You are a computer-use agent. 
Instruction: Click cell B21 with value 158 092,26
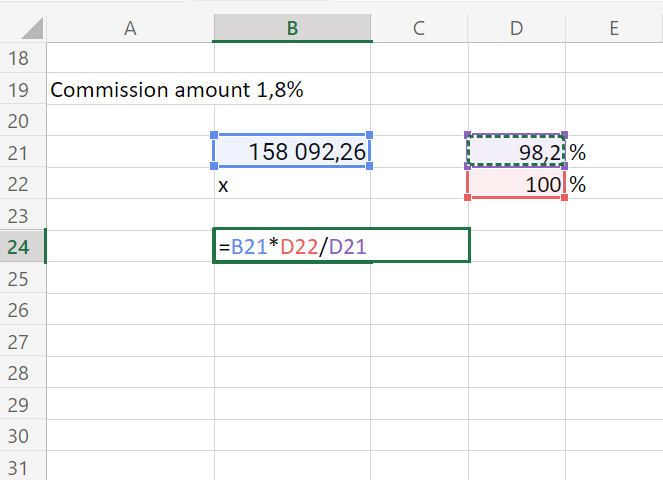pos(292,151)
